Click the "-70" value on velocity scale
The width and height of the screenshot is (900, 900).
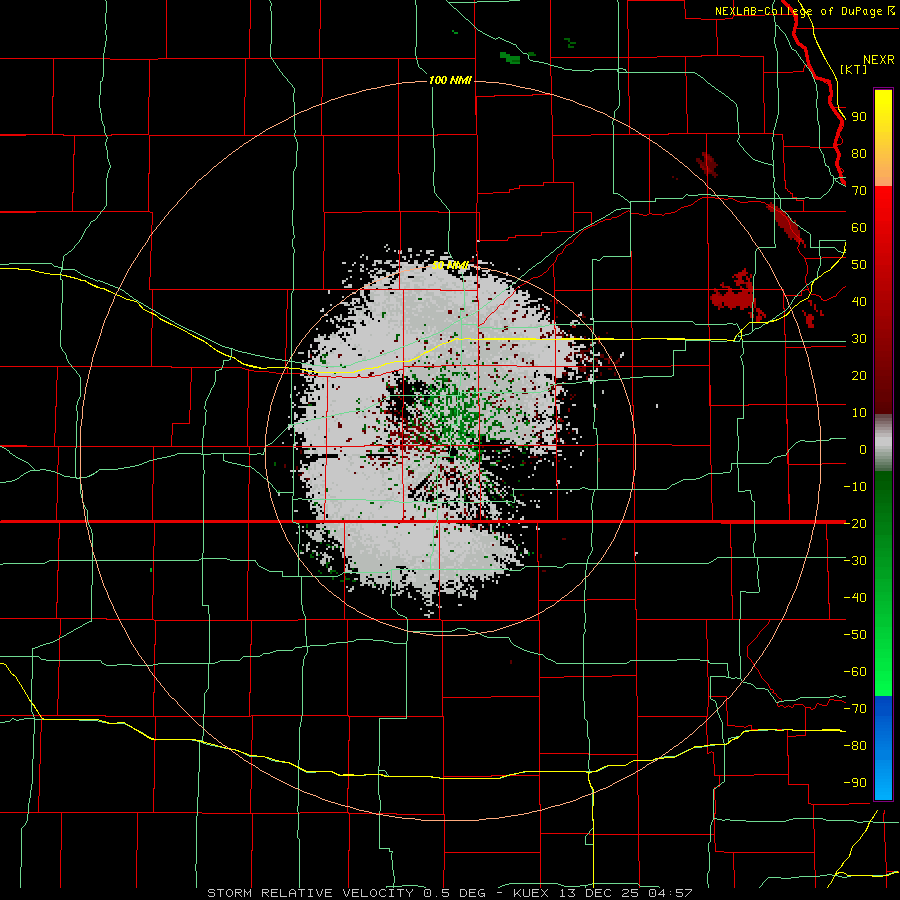[x=855, y=709]
